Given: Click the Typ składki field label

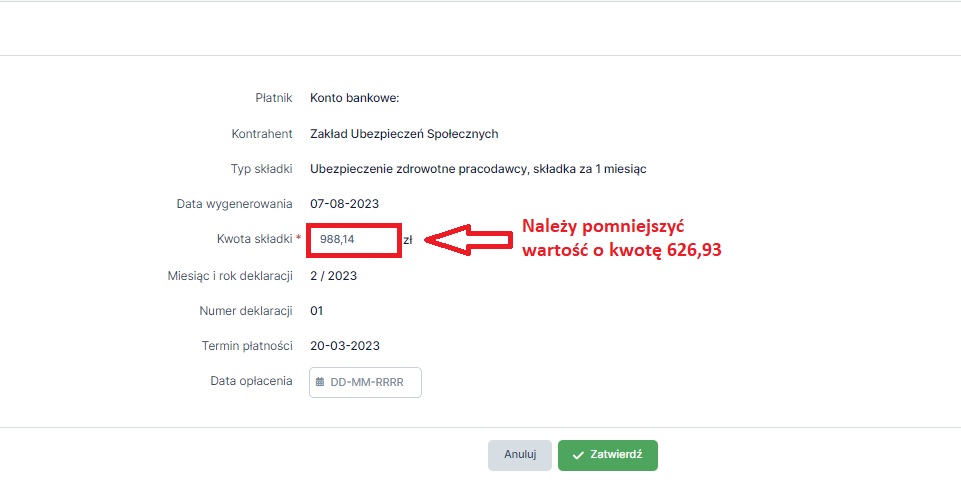Looking at the screenshot, I should 262,169.
